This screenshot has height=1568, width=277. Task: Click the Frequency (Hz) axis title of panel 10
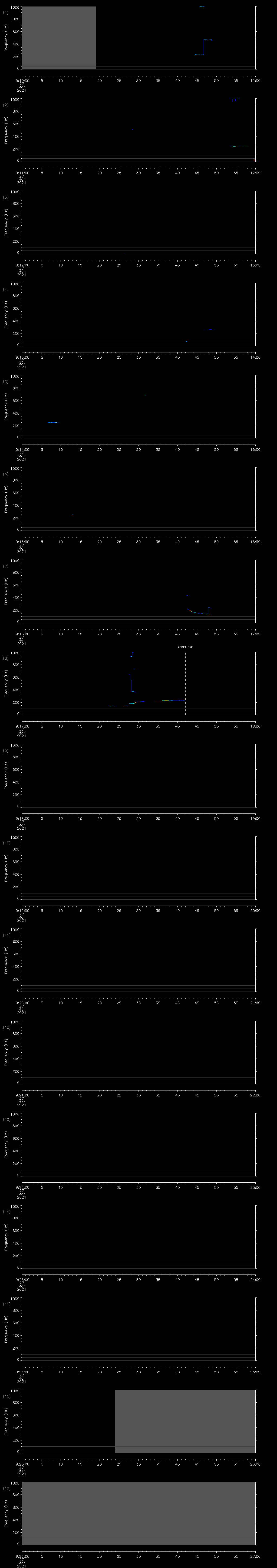pos(6,867)
